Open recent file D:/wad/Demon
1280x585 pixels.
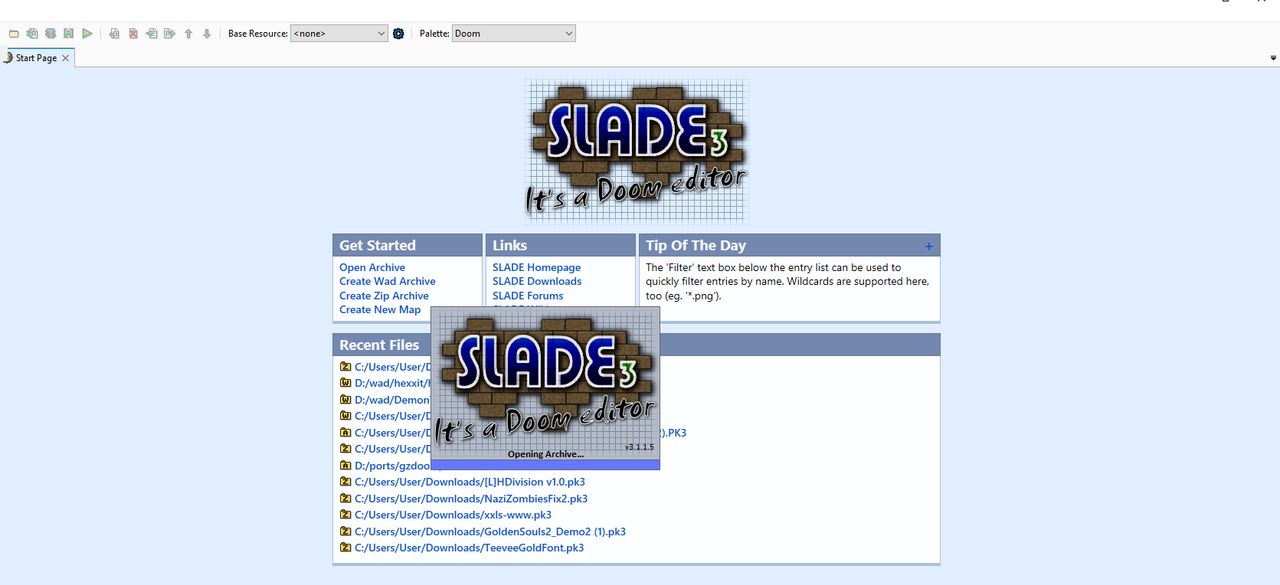click(392, 399)
